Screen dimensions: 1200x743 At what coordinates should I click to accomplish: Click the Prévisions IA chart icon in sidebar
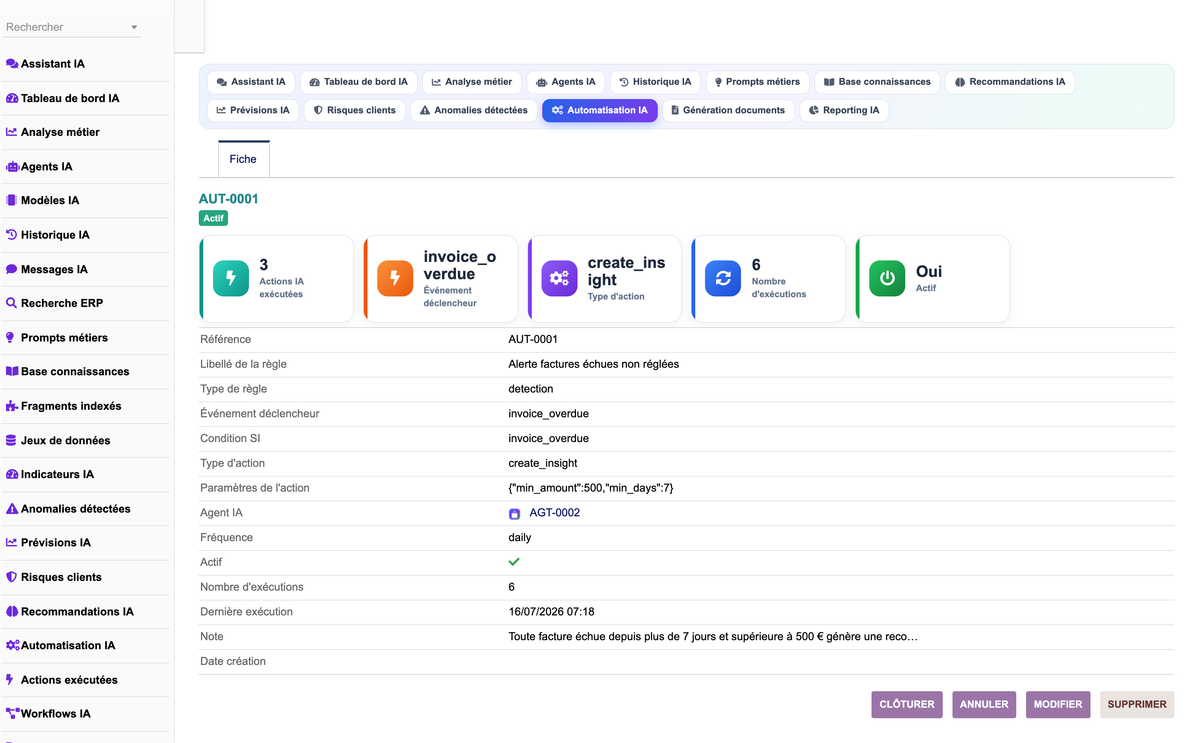12,542
